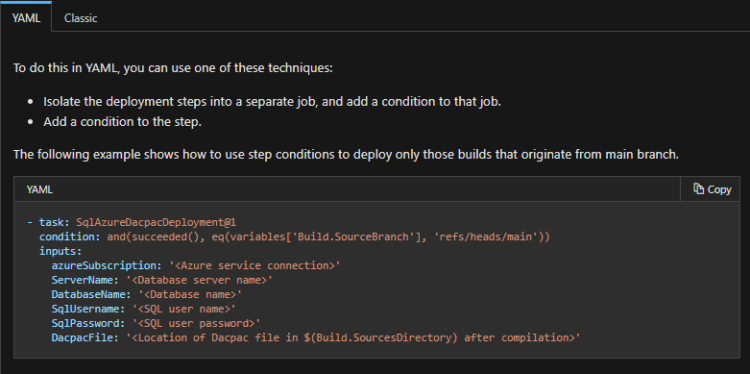Click the 'condition:' line in the code
750x374 pixels.
click(x=294, y=237)
